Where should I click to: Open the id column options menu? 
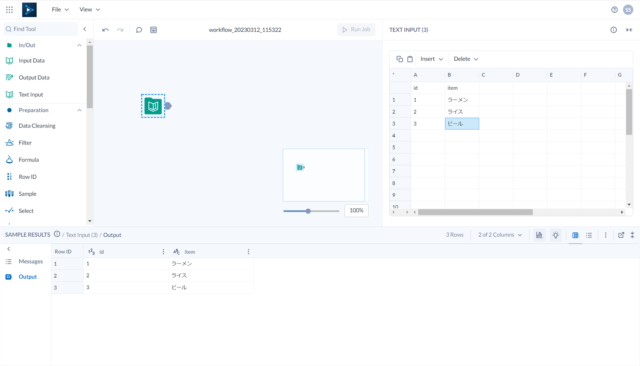pos(164,252)
